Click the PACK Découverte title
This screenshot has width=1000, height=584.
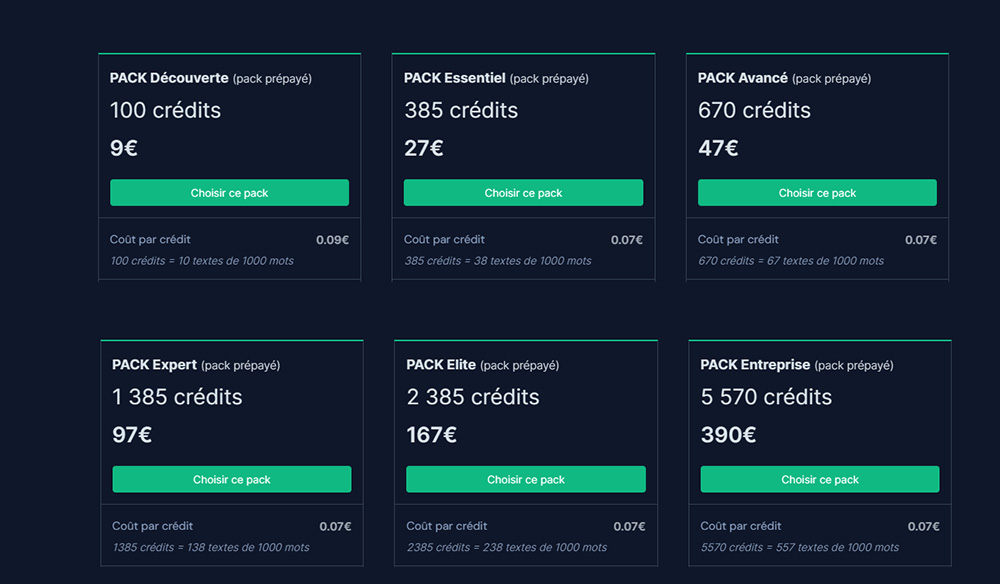point(169,78)
